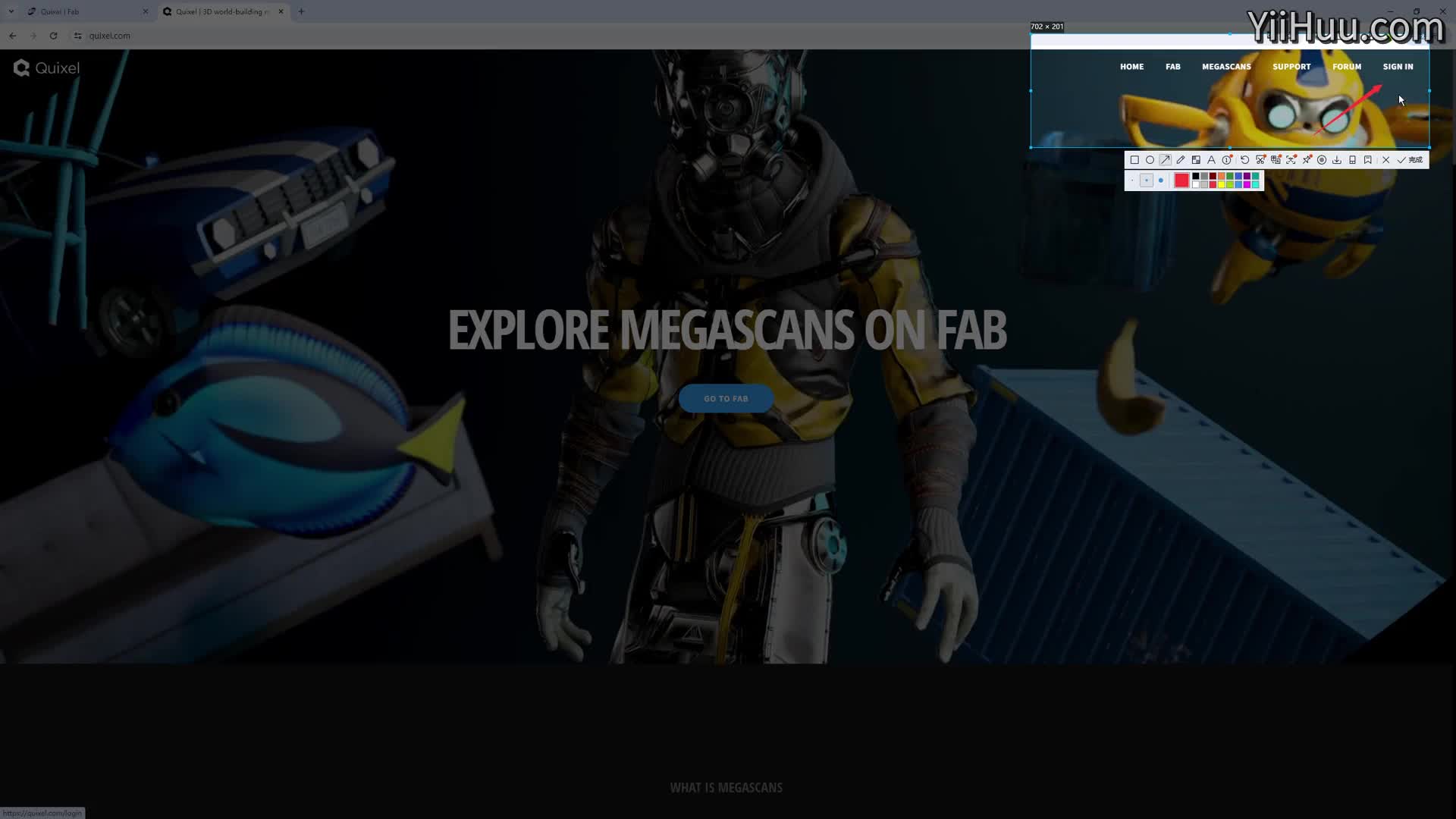Viewport: 1456px width, 819px height.
Task: Select the ellipse annotation tool
Action: 1150,160
